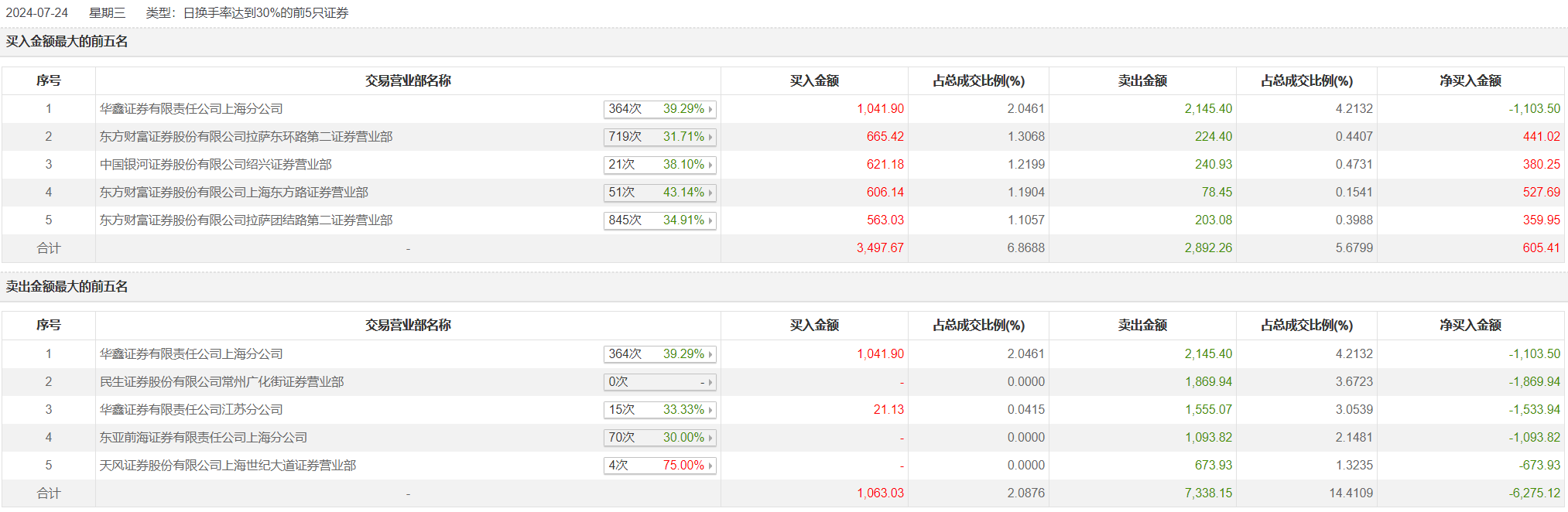The image size is (1568, 512).
Task: Expand the 15次 33.33% stats box
Action: coord(659,410)
